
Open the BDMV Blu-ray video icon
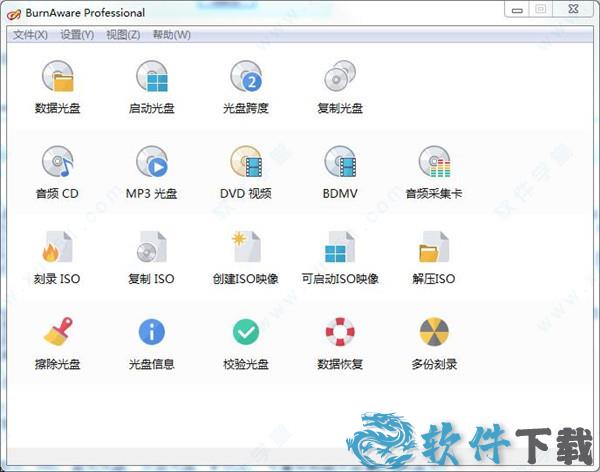(340, 161)
